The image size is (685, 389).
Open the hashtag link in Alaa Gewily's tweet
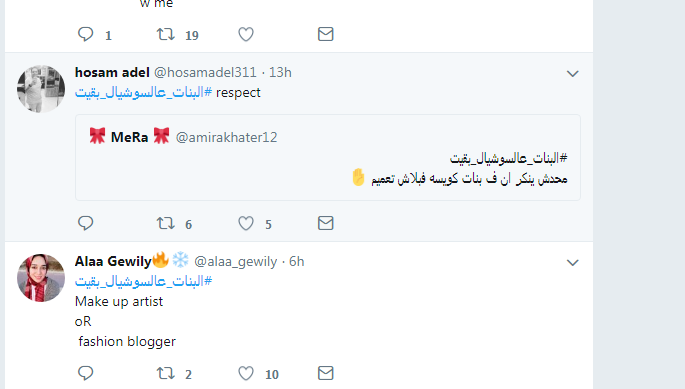tap(143, 281)
